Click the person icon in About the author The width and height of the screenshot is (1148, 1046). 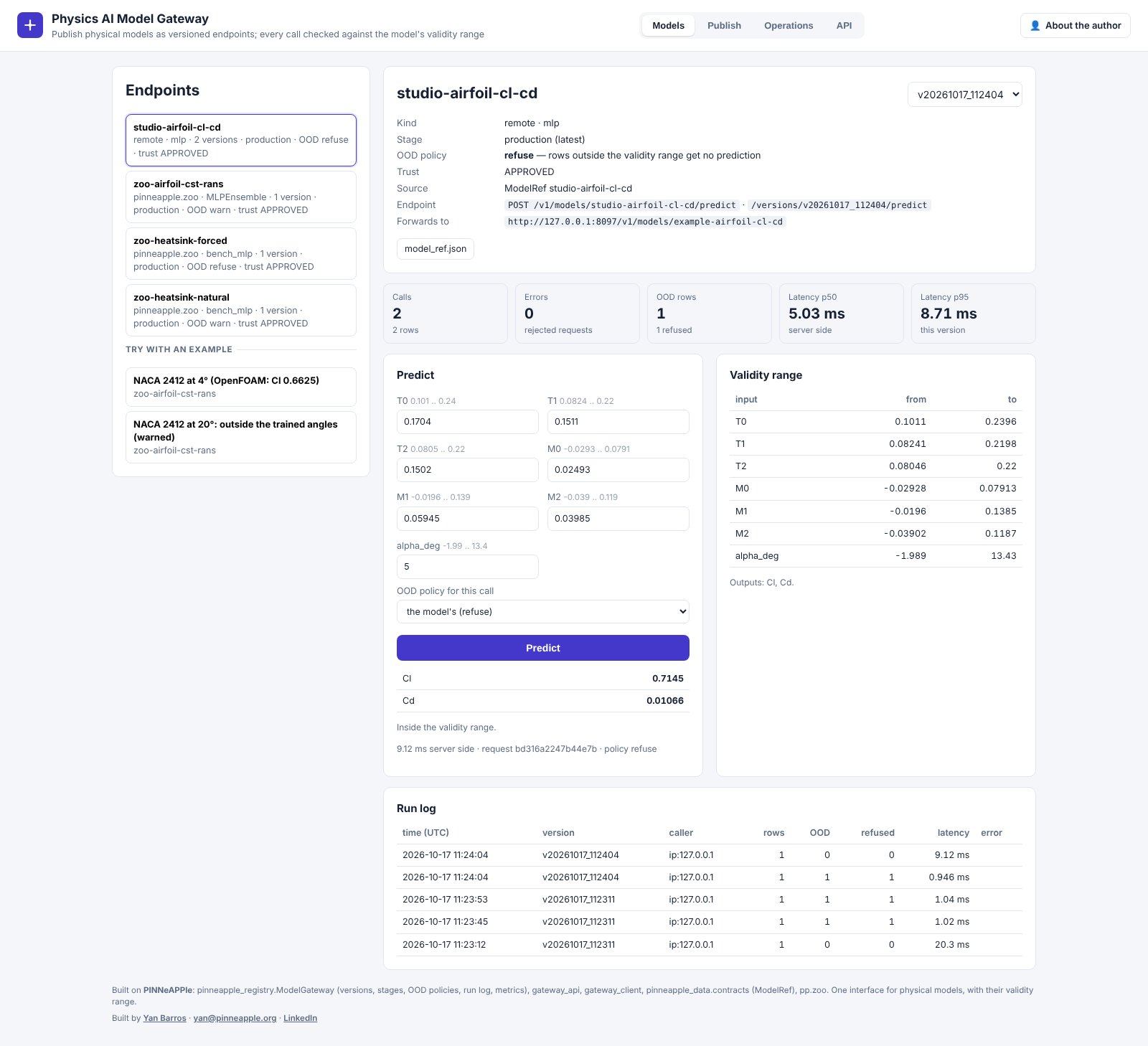pos(1035,25)
